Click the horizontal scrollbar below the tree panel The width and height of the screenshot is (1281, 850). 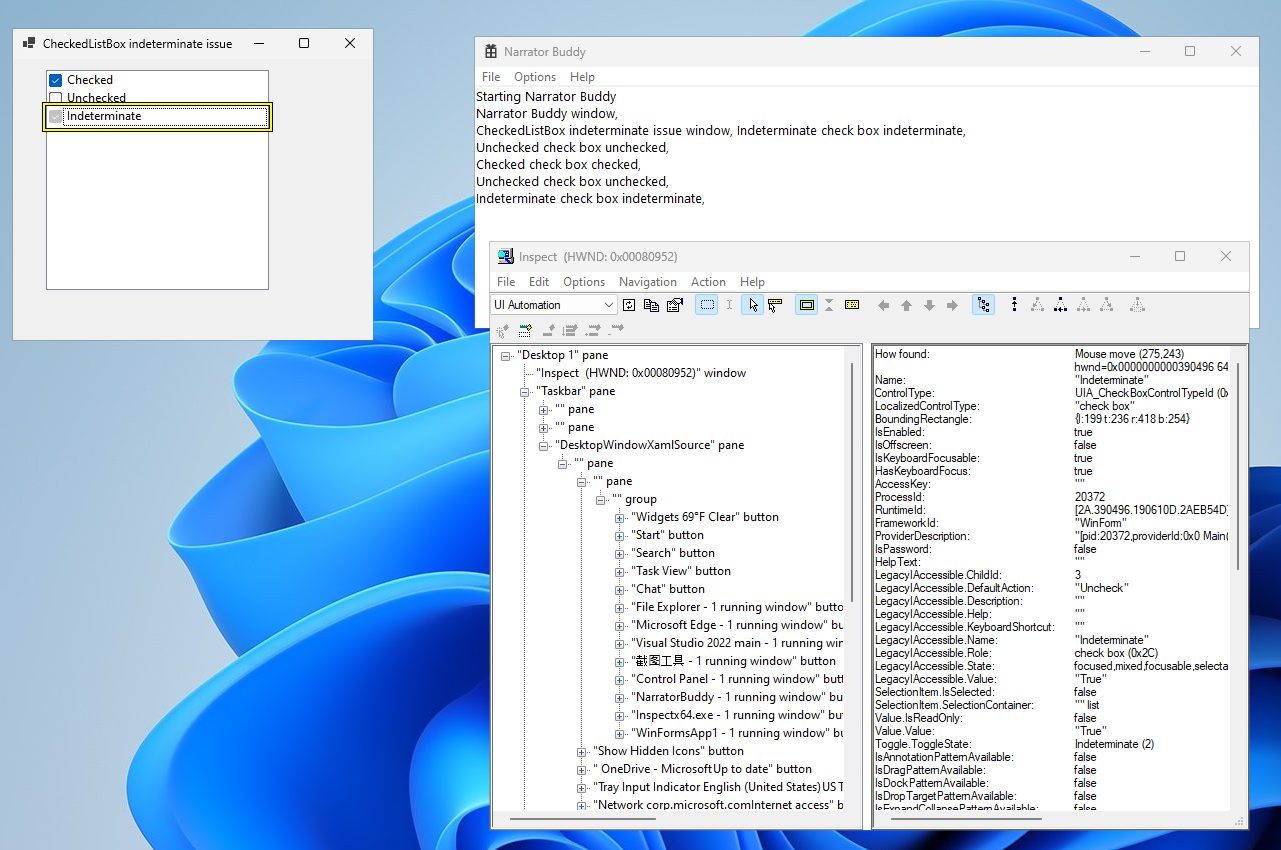[x=580, y=820]
